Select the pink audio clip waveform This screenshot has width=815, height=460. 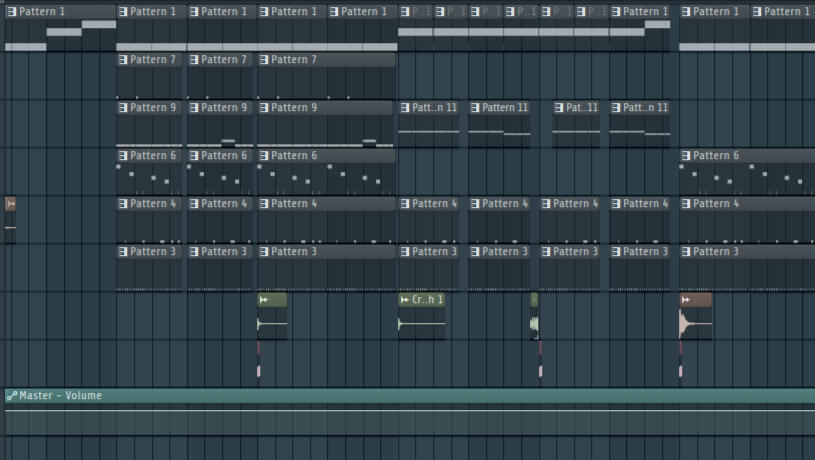(694, 324)
